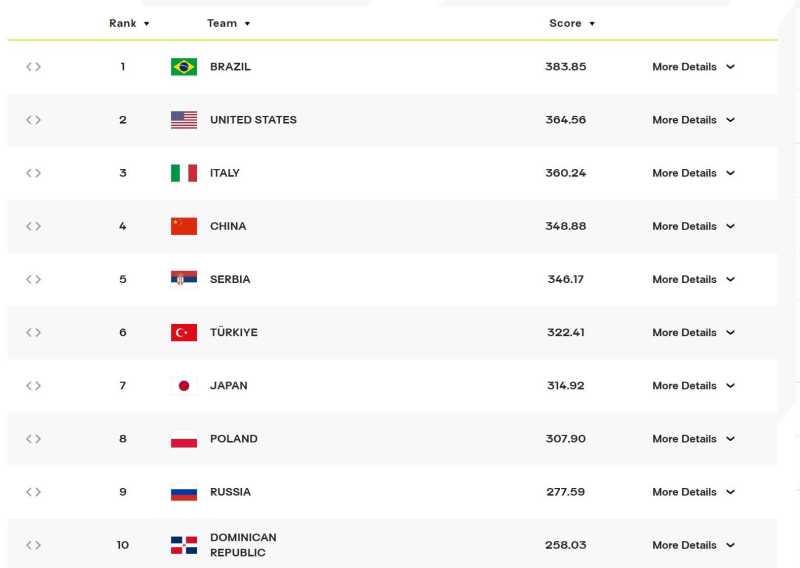Expand More Details for Brazil

pyautogui.click(x=693, y=67)
